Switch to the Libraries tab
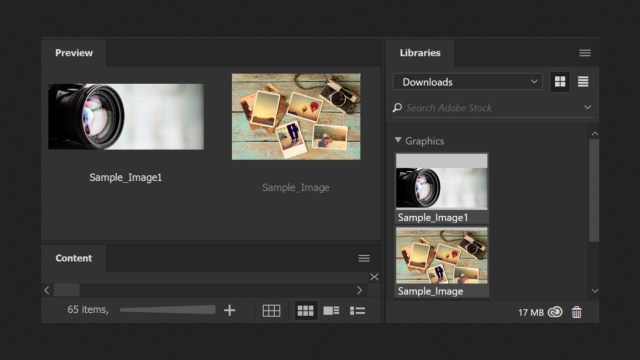This screenshot has width=640, height=360. 420,53
